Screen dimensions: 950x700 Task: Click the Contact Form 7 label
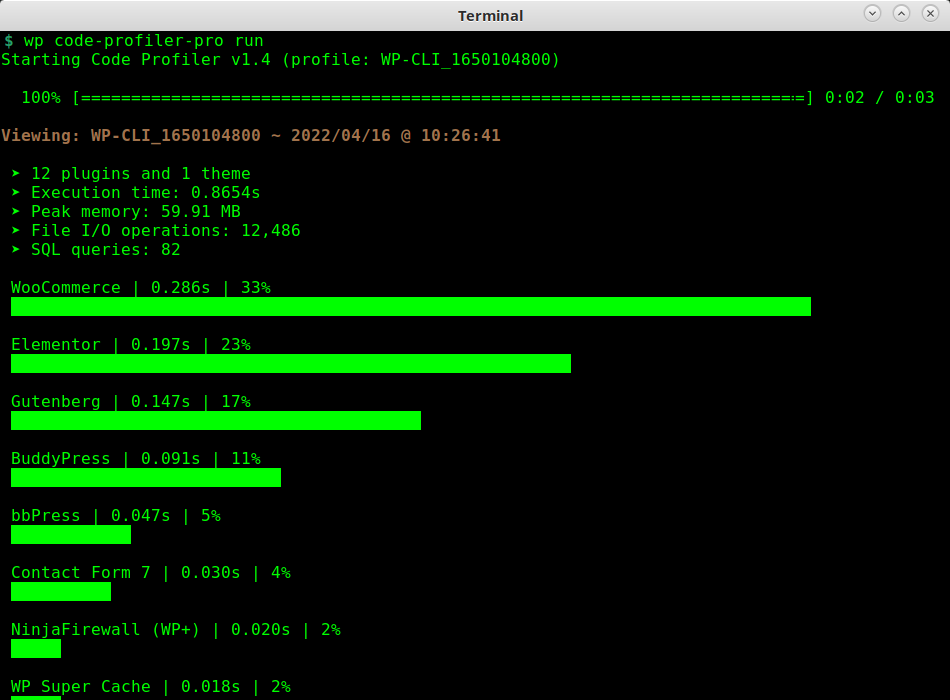151,573
